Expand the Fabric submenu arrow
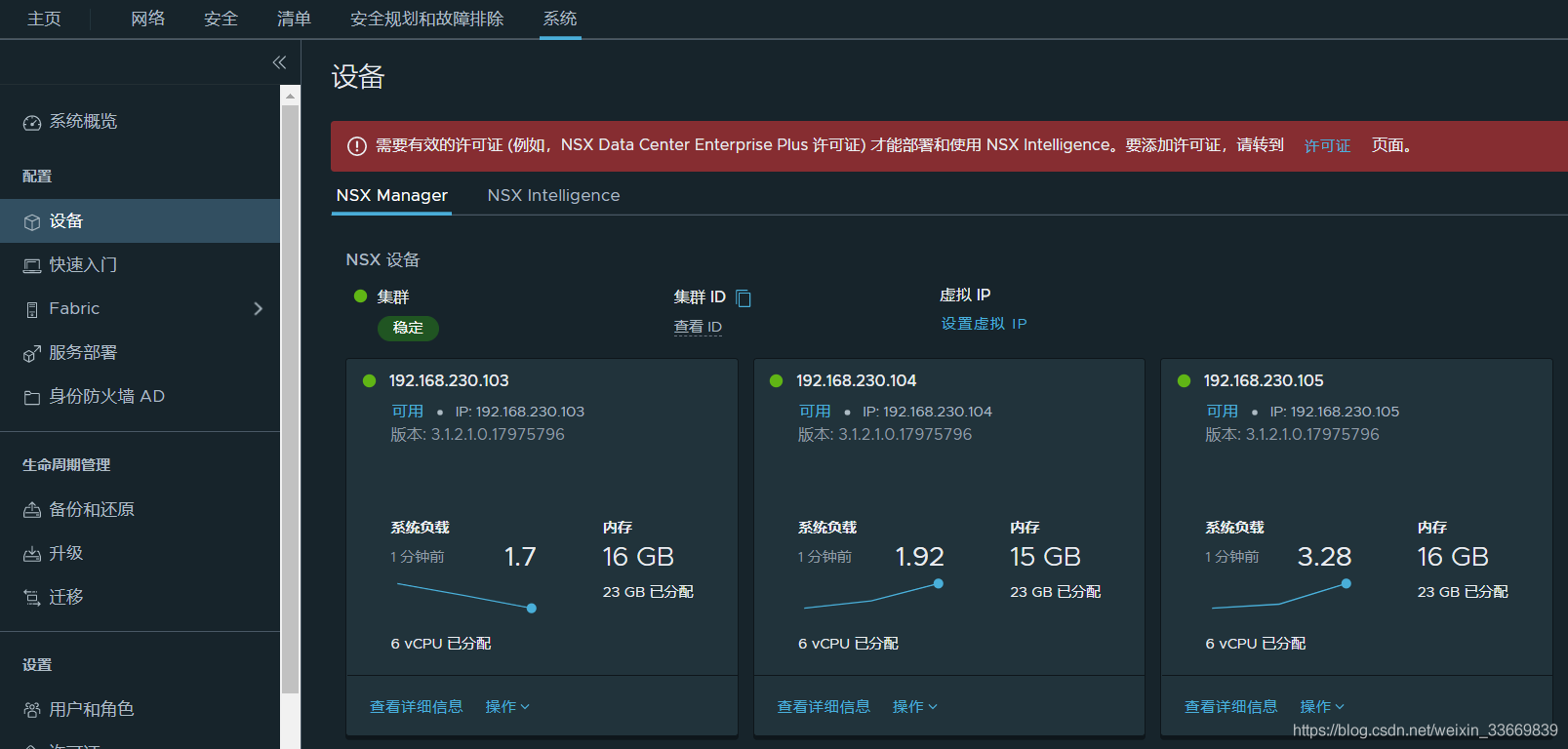 [259, 309]
